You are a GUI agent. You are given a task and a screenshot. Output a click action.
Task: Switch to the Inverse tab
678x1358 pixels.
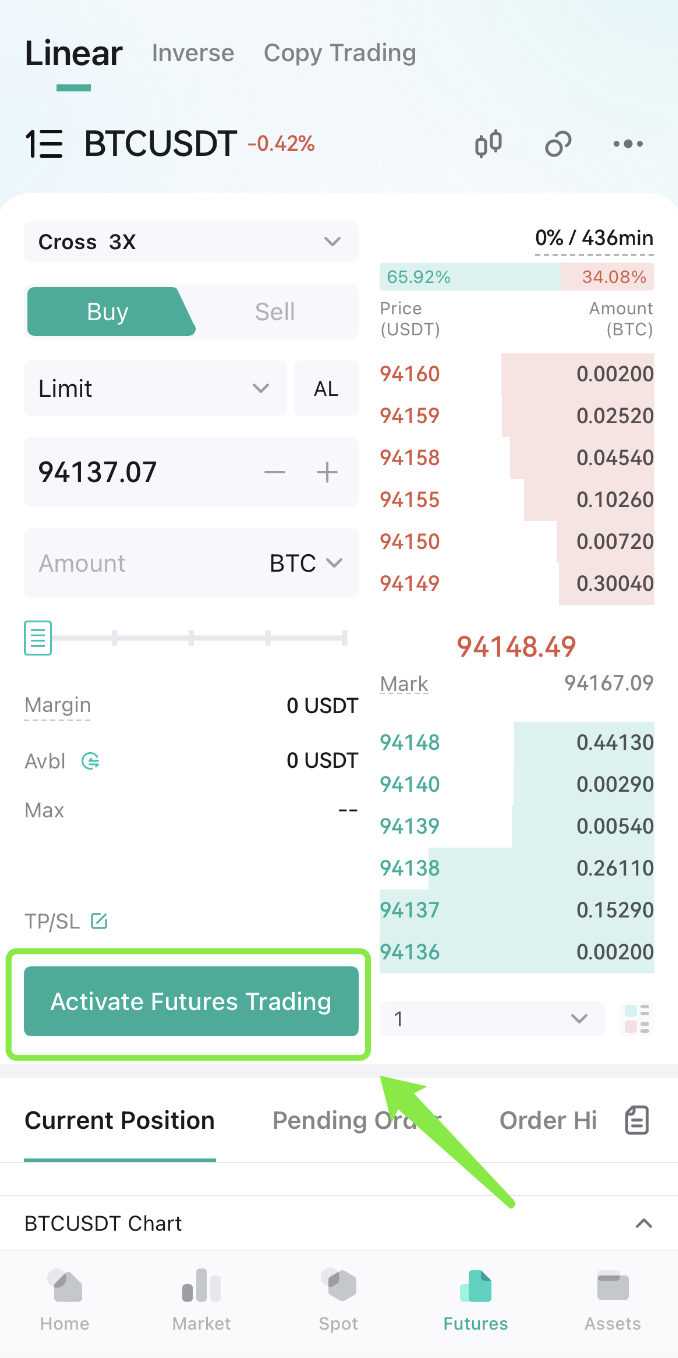coord(192,53)
